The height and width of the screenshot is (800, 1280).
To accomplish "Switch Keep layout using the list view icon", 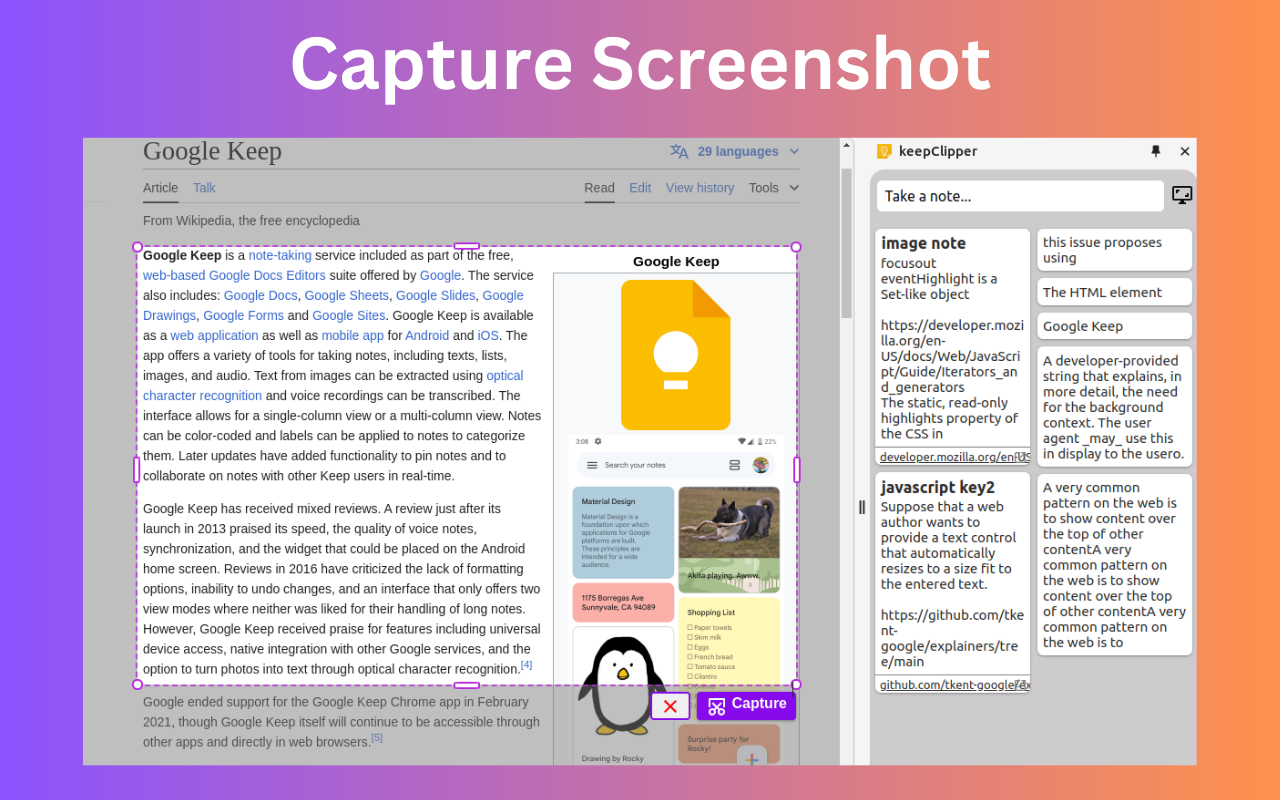I will coord(736,466).
